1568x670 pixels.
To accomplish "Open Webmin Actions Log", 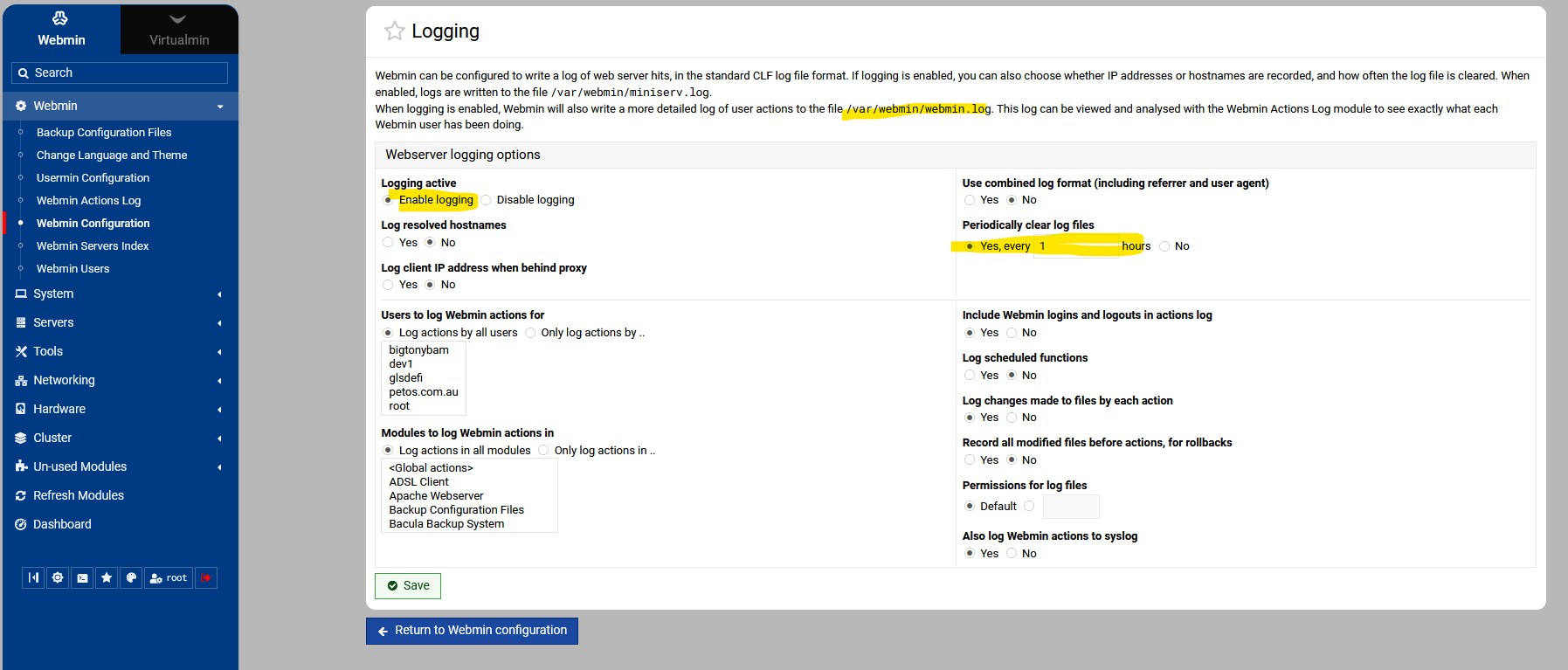I will point(88,200).
